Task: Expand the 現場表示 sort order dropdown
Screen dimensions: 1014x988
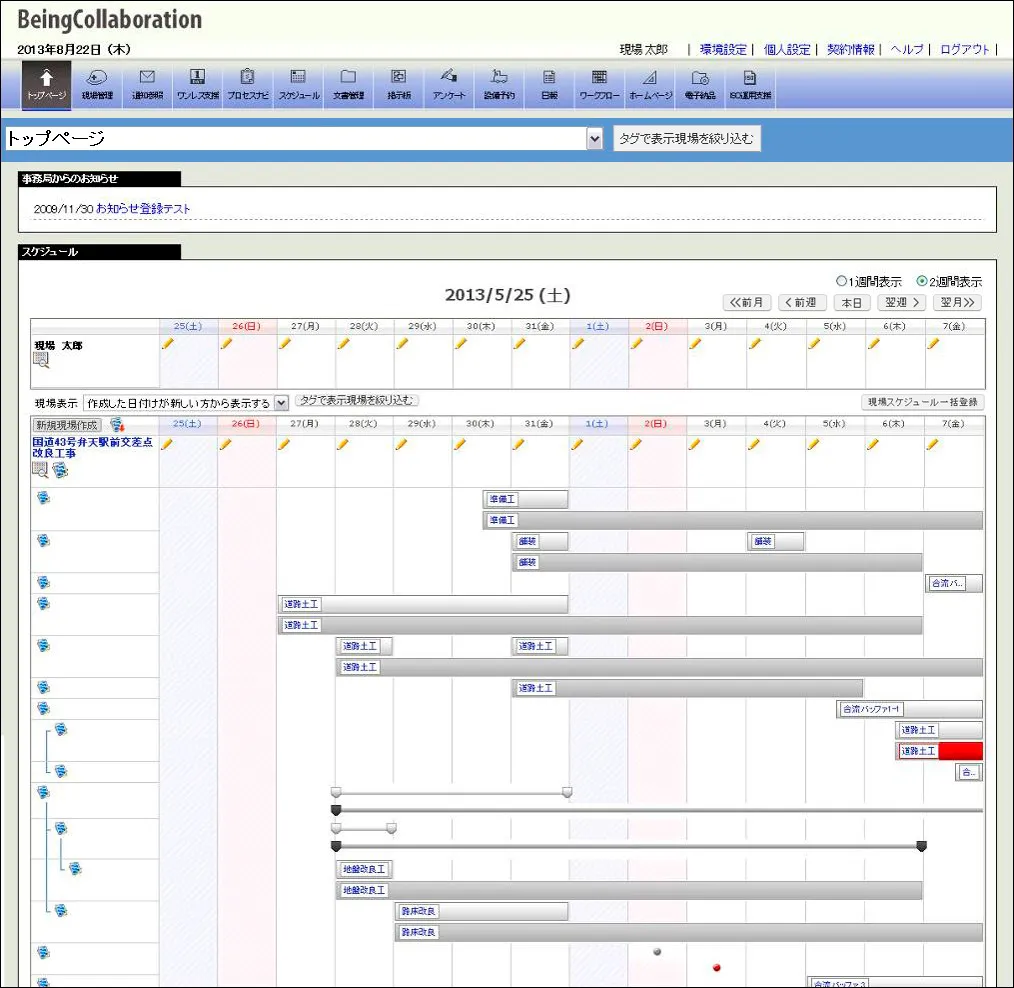Action: (x=281, y=402)
